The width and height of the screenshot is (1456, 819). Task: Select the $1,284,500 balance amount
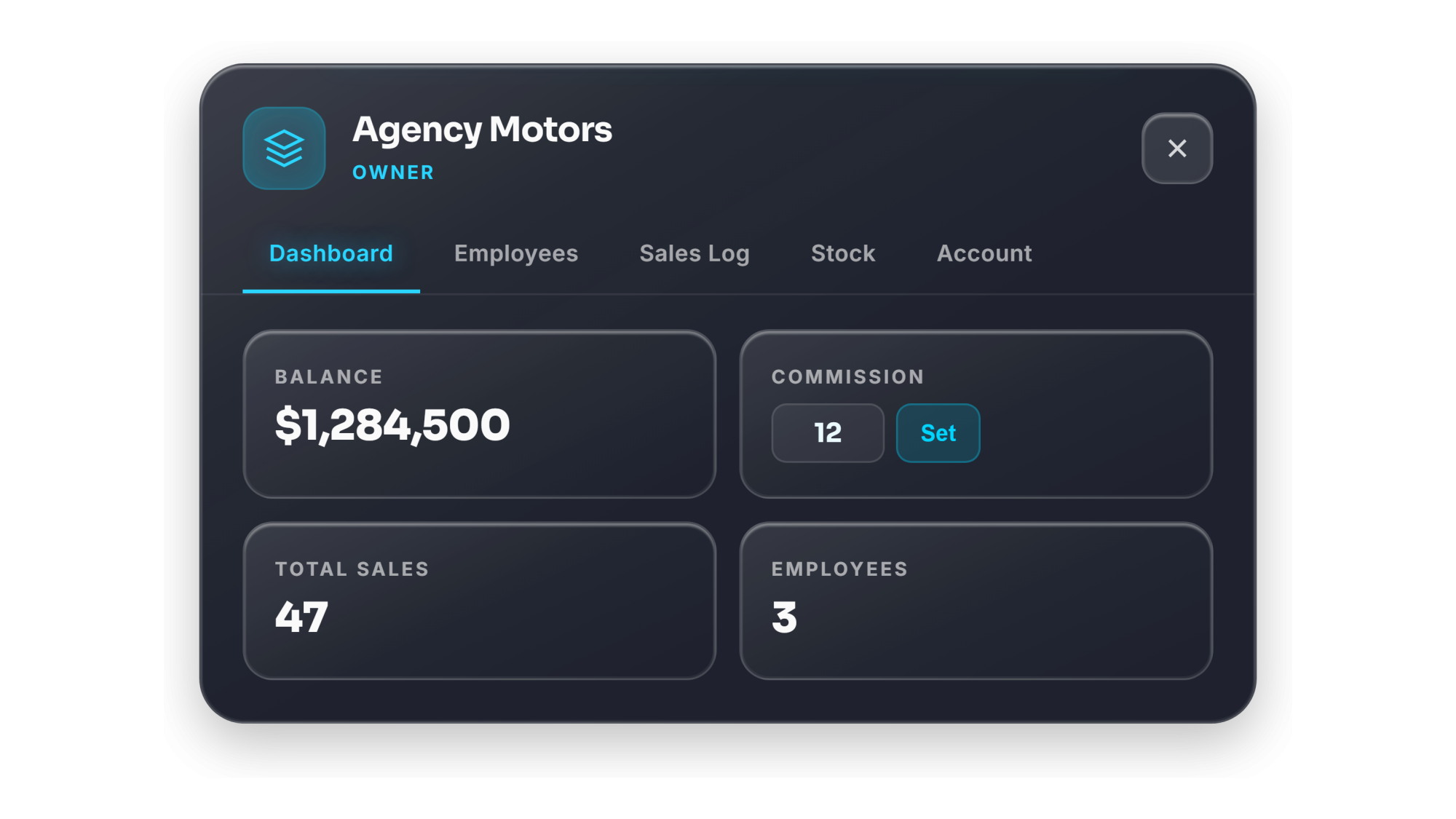(392, 425)
